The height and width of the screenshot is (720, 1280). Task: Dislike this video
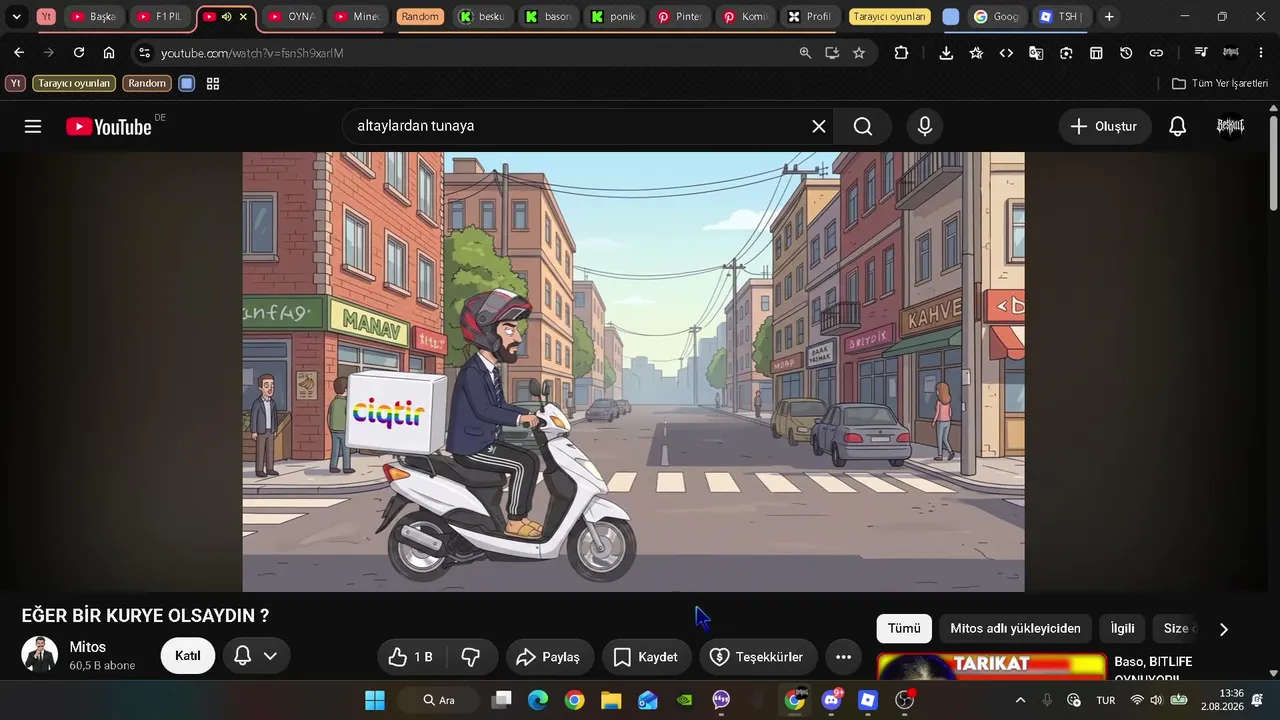tap(471, 657)
